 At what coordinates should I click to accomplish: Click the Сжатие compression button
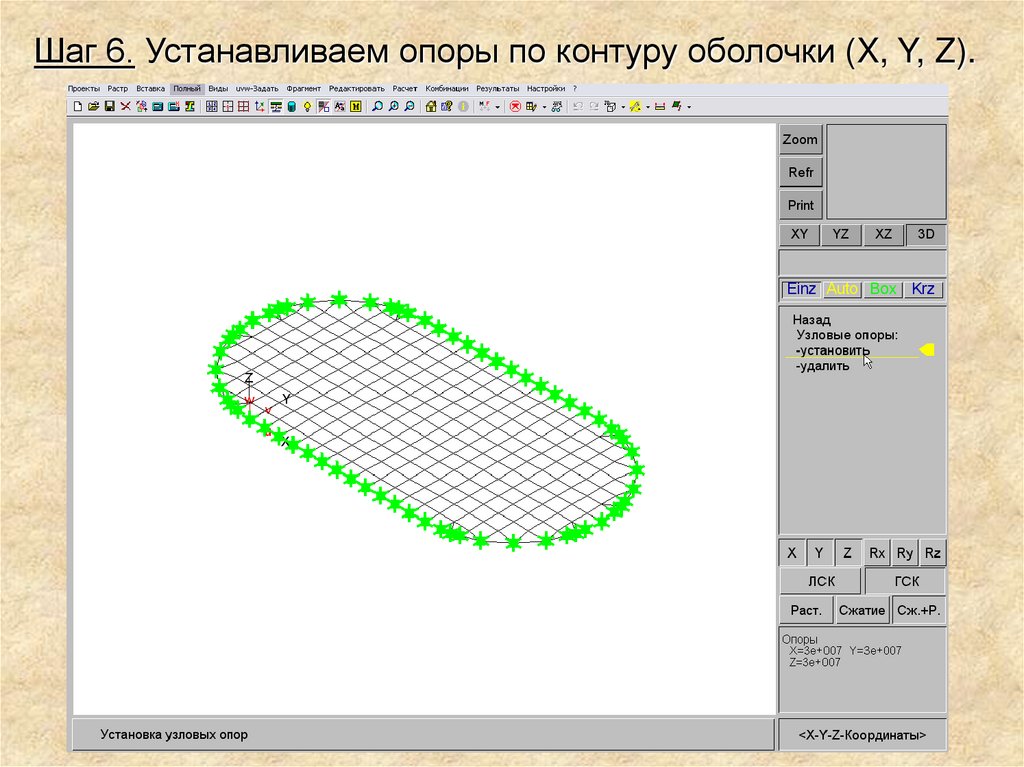(x=862, y=610)
